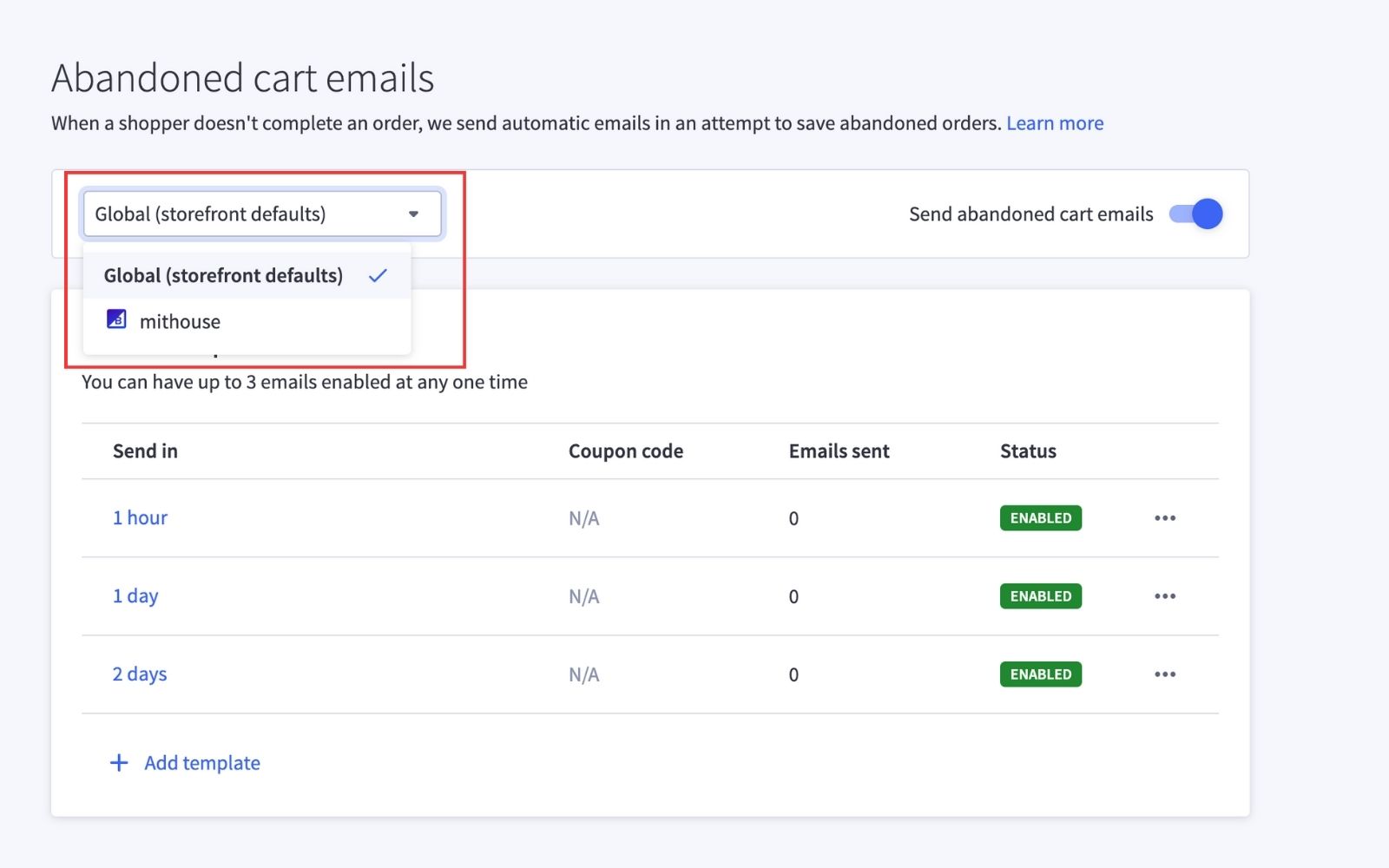1389x868 pixels.
Task: Open the 1 day row's three-dot menu
Action: click(1165, 596)
